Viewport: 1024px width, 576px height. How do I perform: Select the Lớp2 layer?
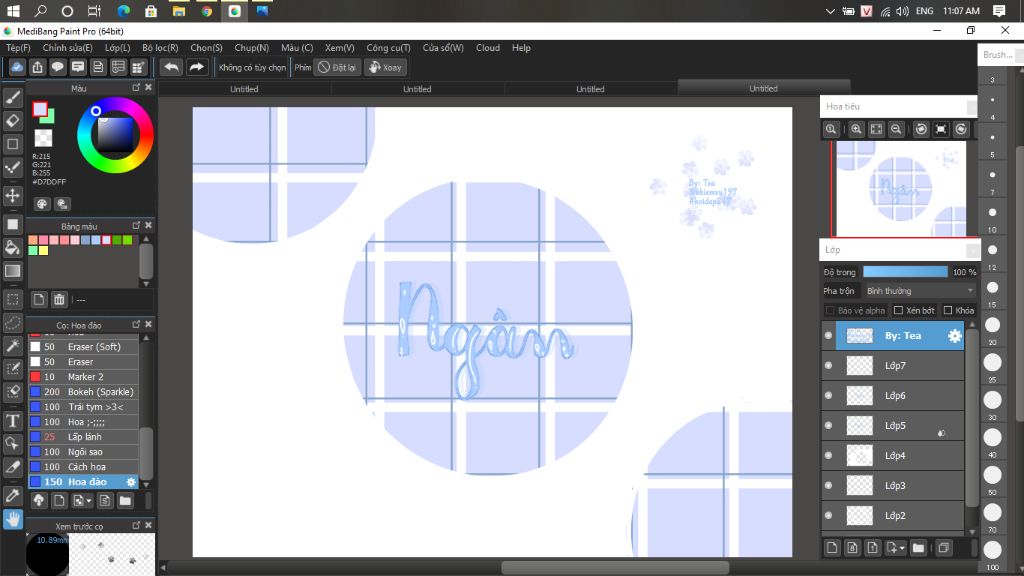pos(892,515)
